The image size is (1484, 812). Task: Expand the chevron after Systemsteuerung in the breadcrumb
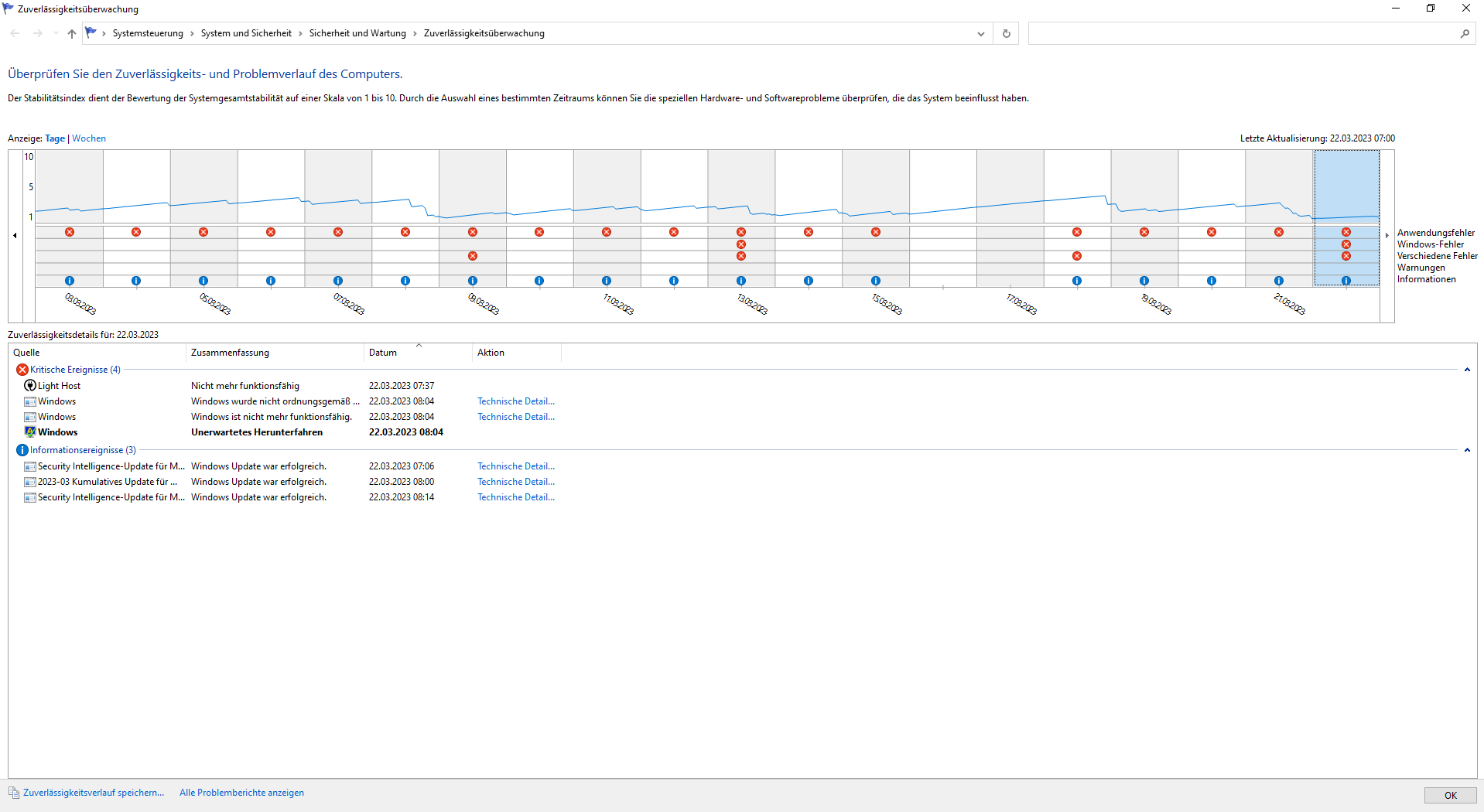[x=193, y=33]
